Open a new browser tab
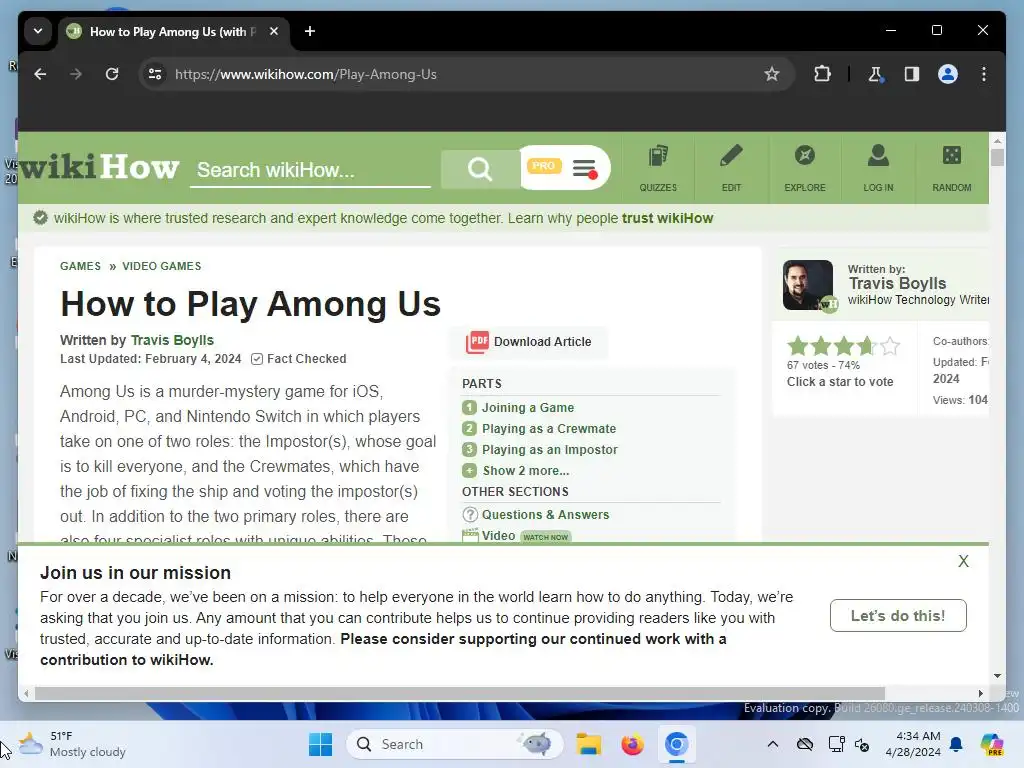The width and height of the screenshot is (1024, 768). [x=310, y=31]
